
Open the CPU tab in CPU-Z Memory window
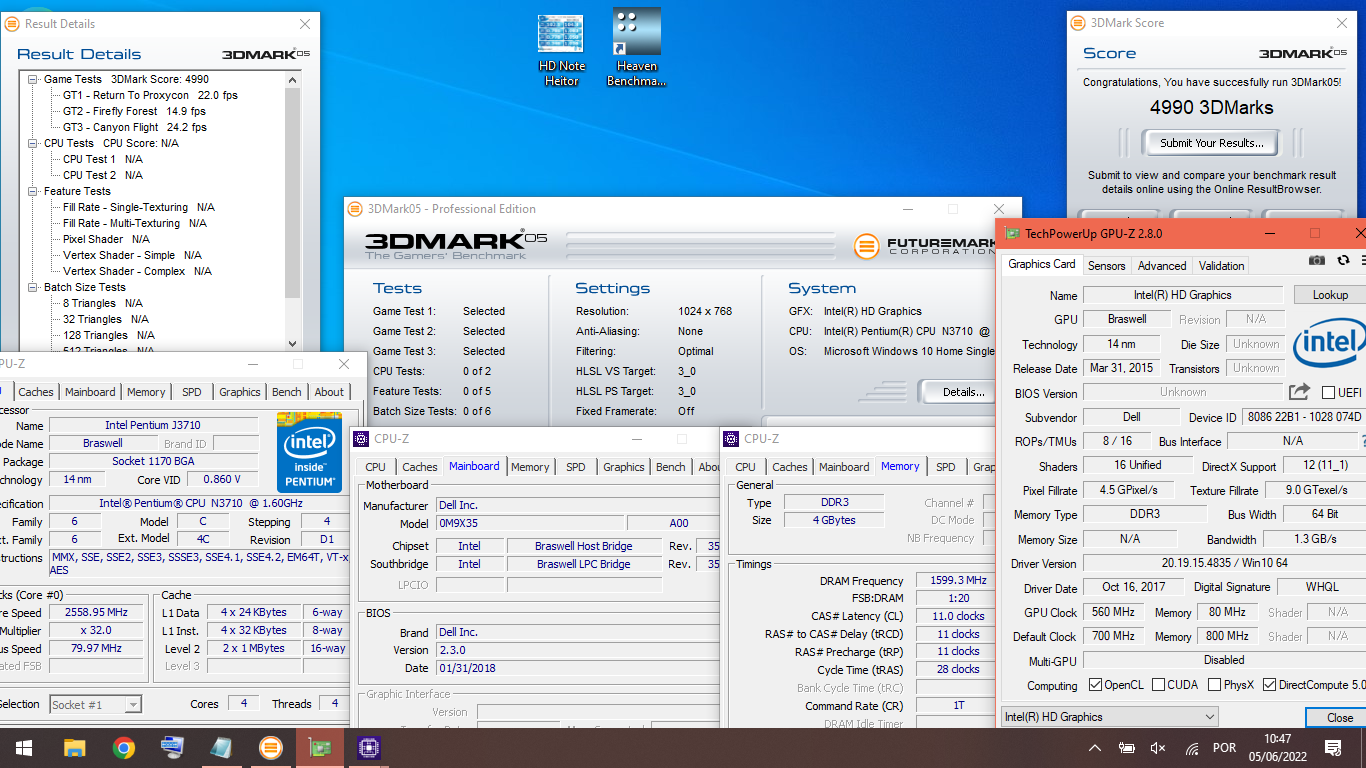[746, 467]
